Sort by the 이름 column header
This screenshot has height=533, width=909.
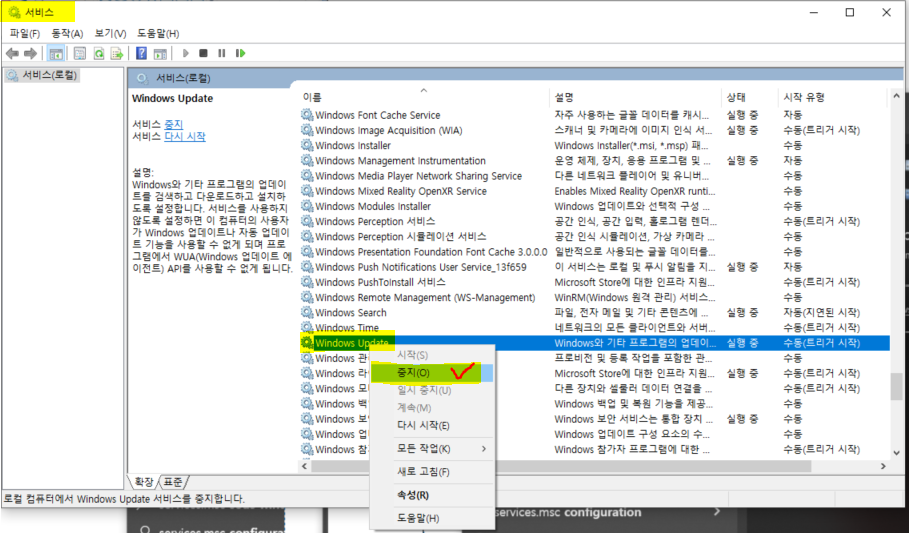click(423, 97)
